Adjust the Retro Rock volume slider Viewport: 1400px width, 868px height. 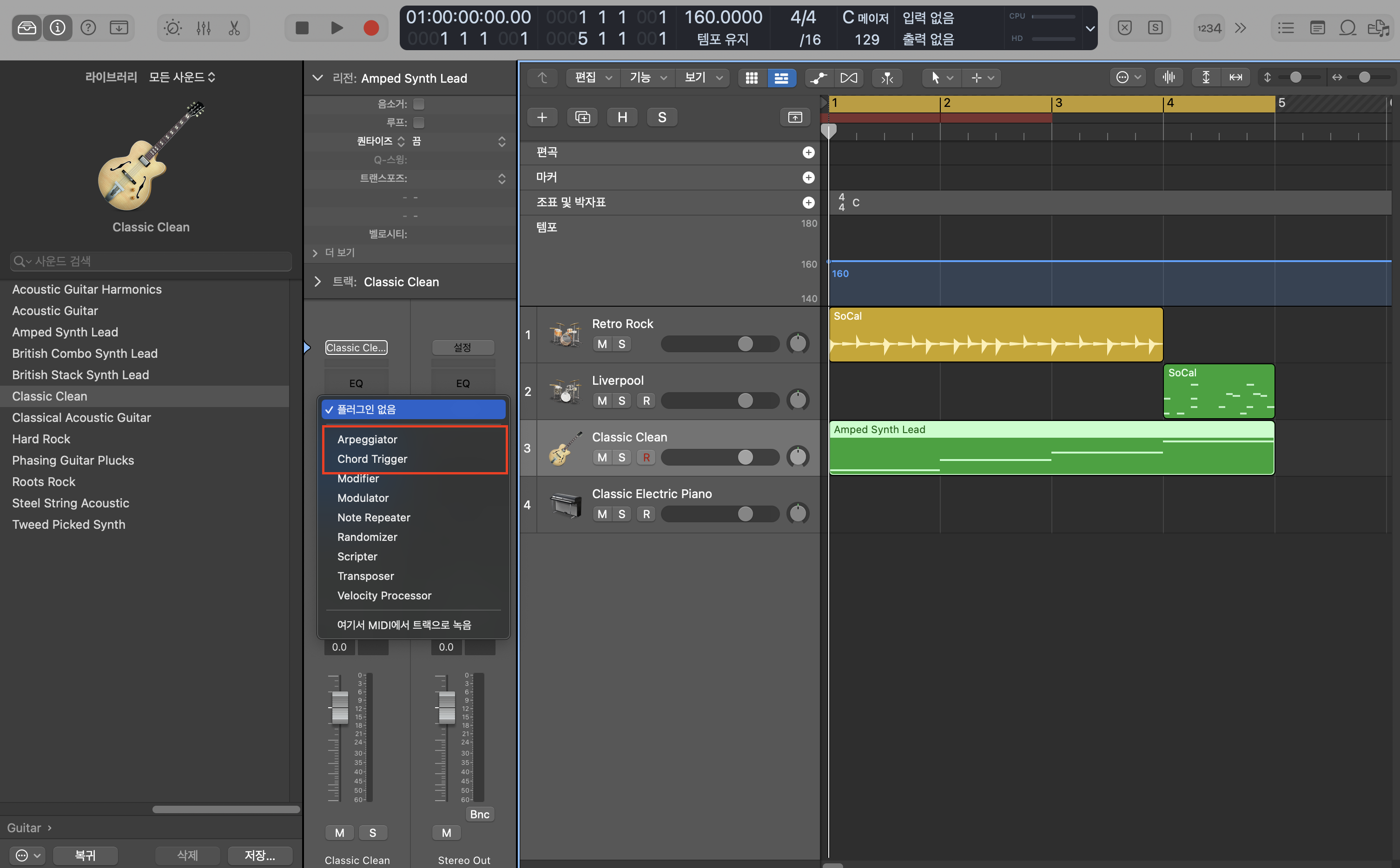[x=745, y=344]
